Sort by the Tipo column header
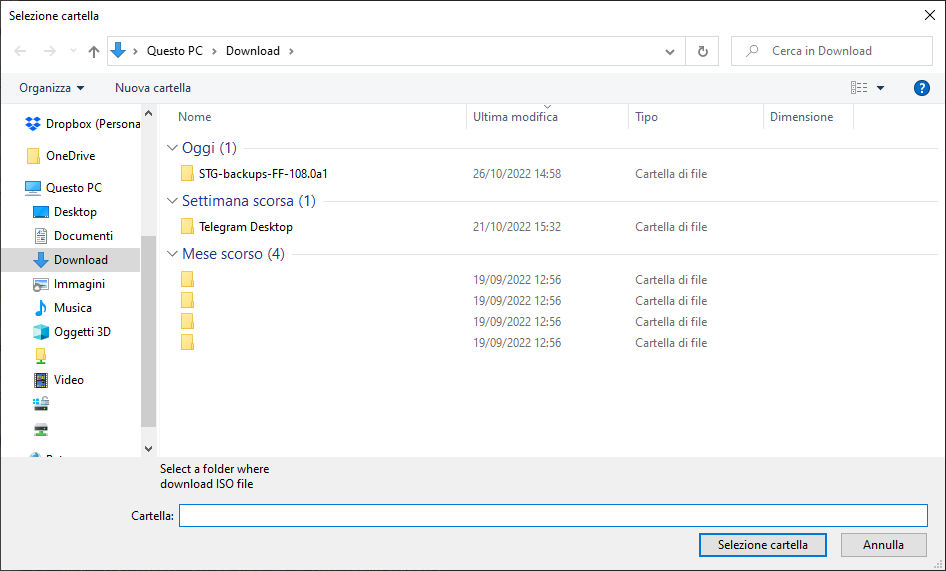Screen dimensions: 946x571 pos(646,117)
